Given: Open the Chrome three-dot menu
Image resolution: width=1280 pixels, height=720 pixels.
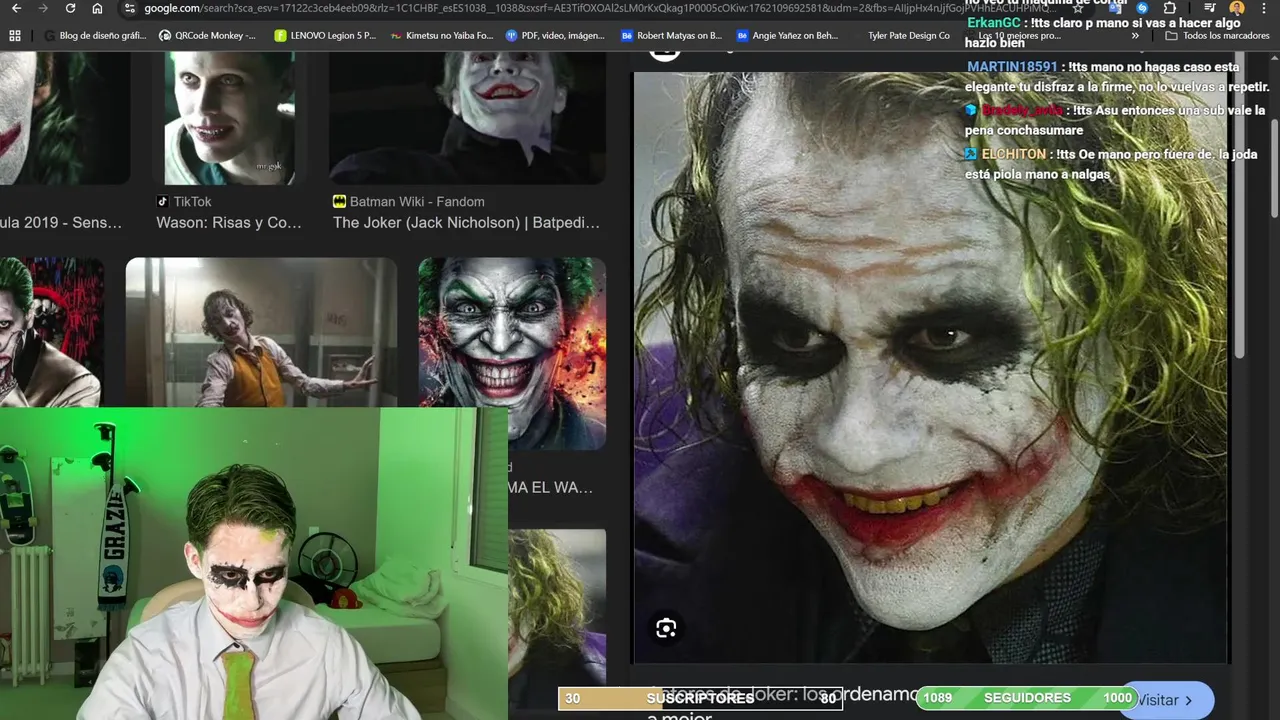Looking at the screenshot, I should point(1265,8).
